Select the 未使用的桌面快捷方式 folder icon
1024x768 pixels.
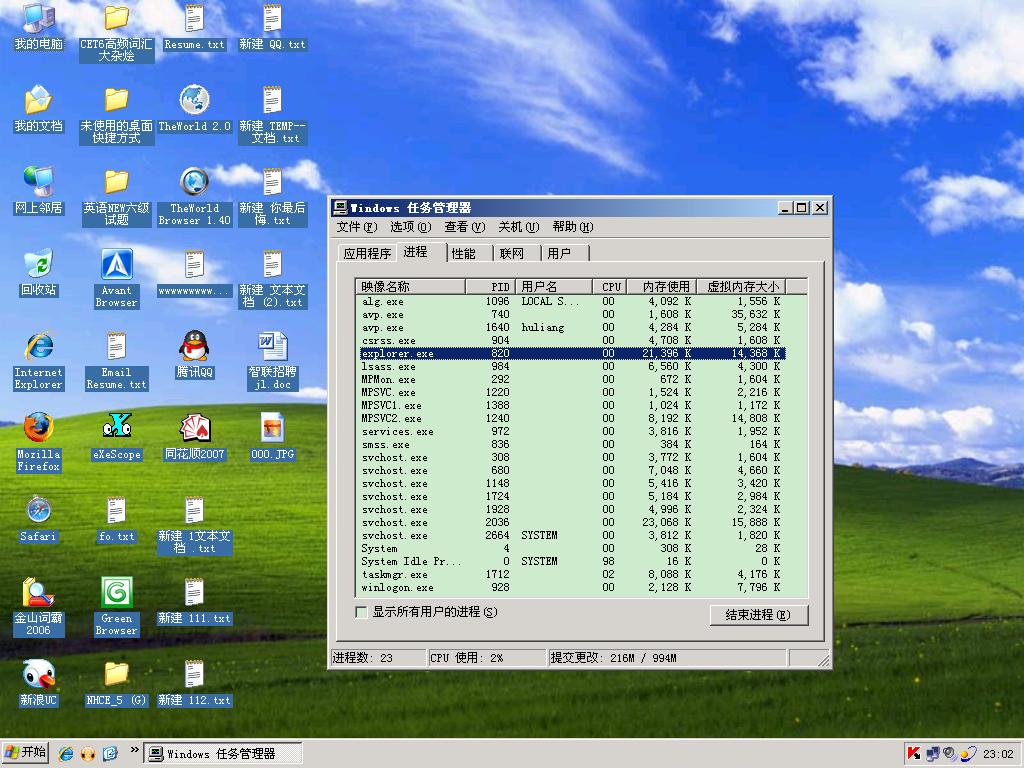coord(117,115)
